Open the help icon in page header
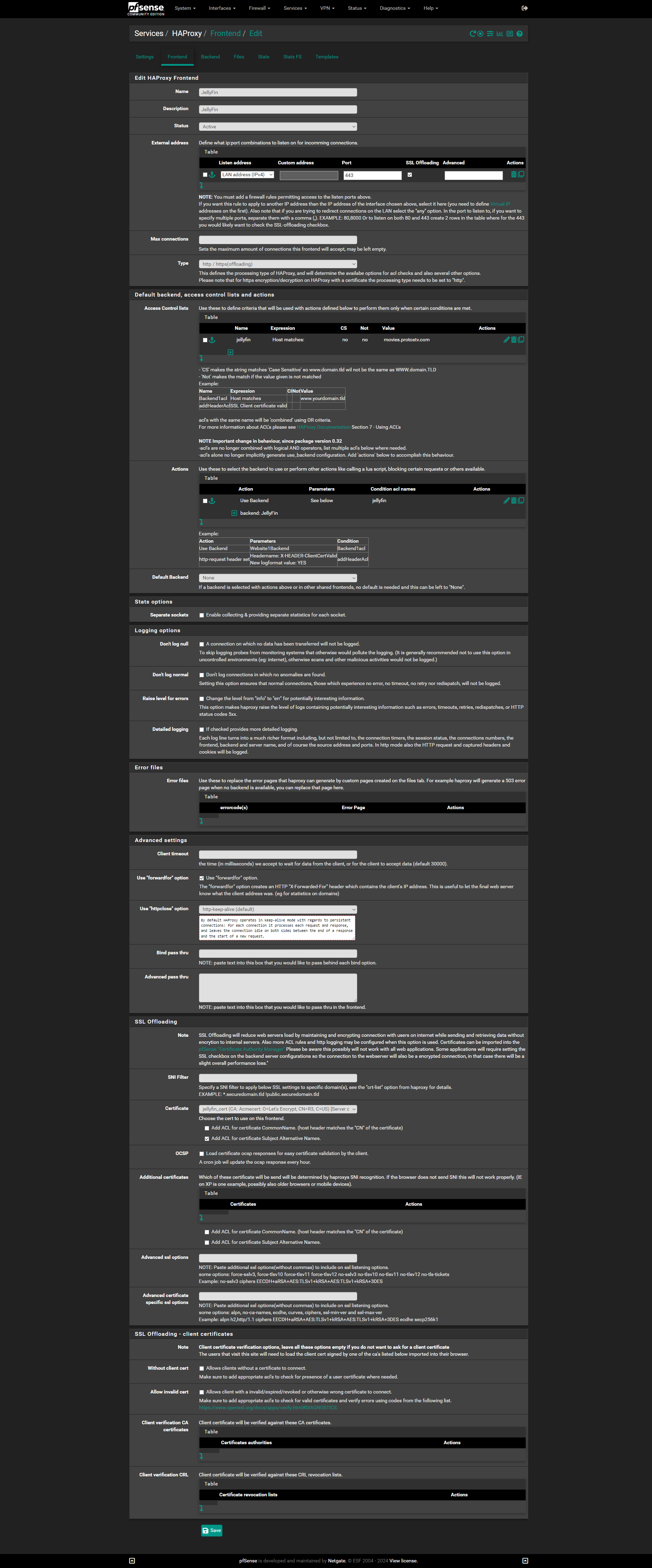Image resolution: width=652 pixels, height=1568 pixels. pyautogui.click(x=519, y=34)
